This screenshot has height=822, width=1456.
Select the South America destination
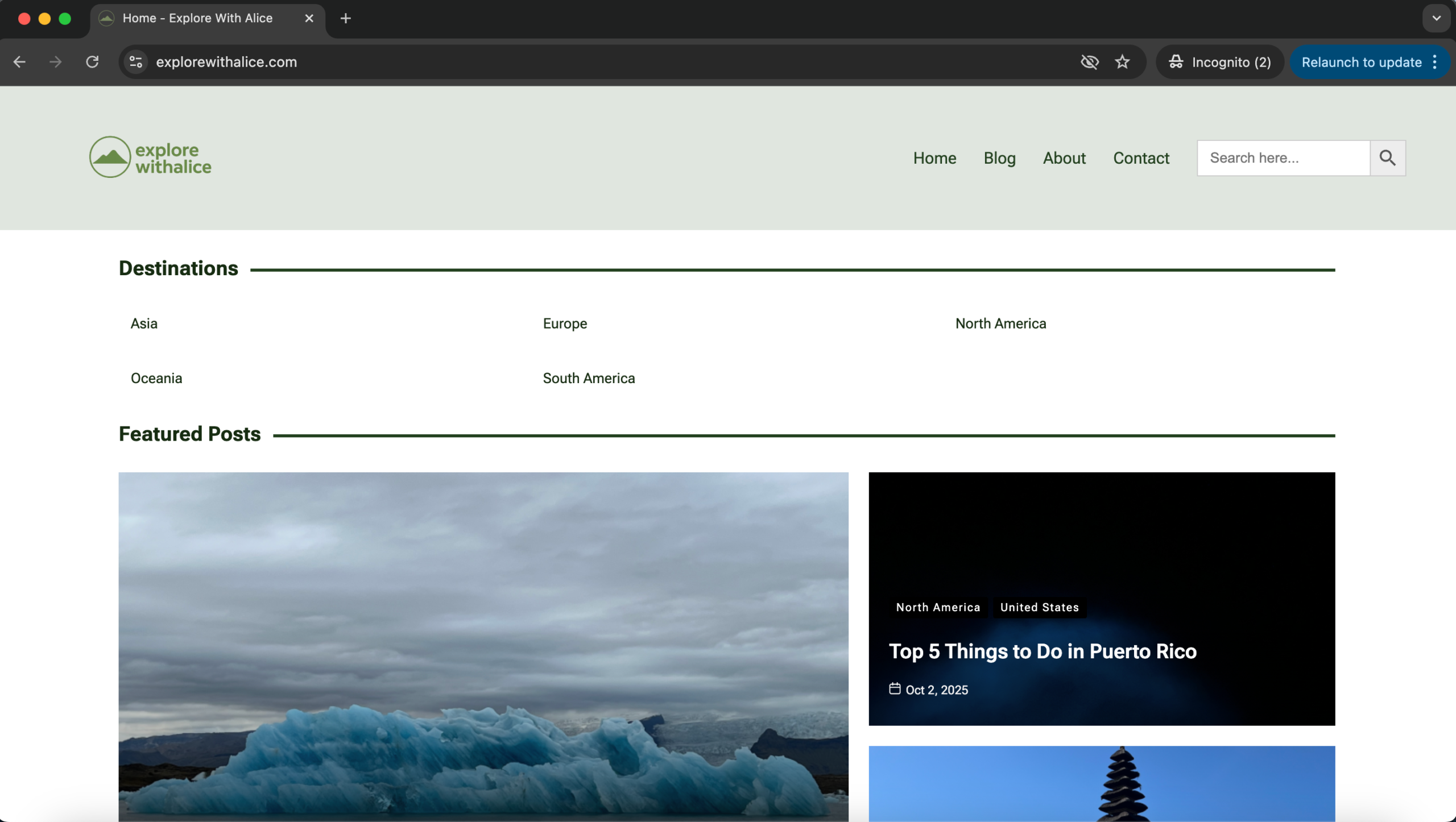[x=589, y=378]
